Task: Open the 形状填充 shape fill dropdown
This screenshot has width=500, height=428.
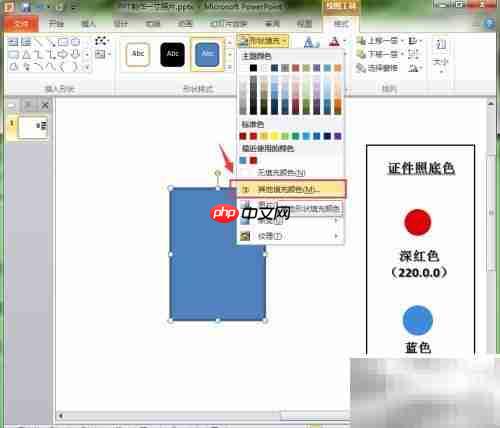Action: pos(263,41)
